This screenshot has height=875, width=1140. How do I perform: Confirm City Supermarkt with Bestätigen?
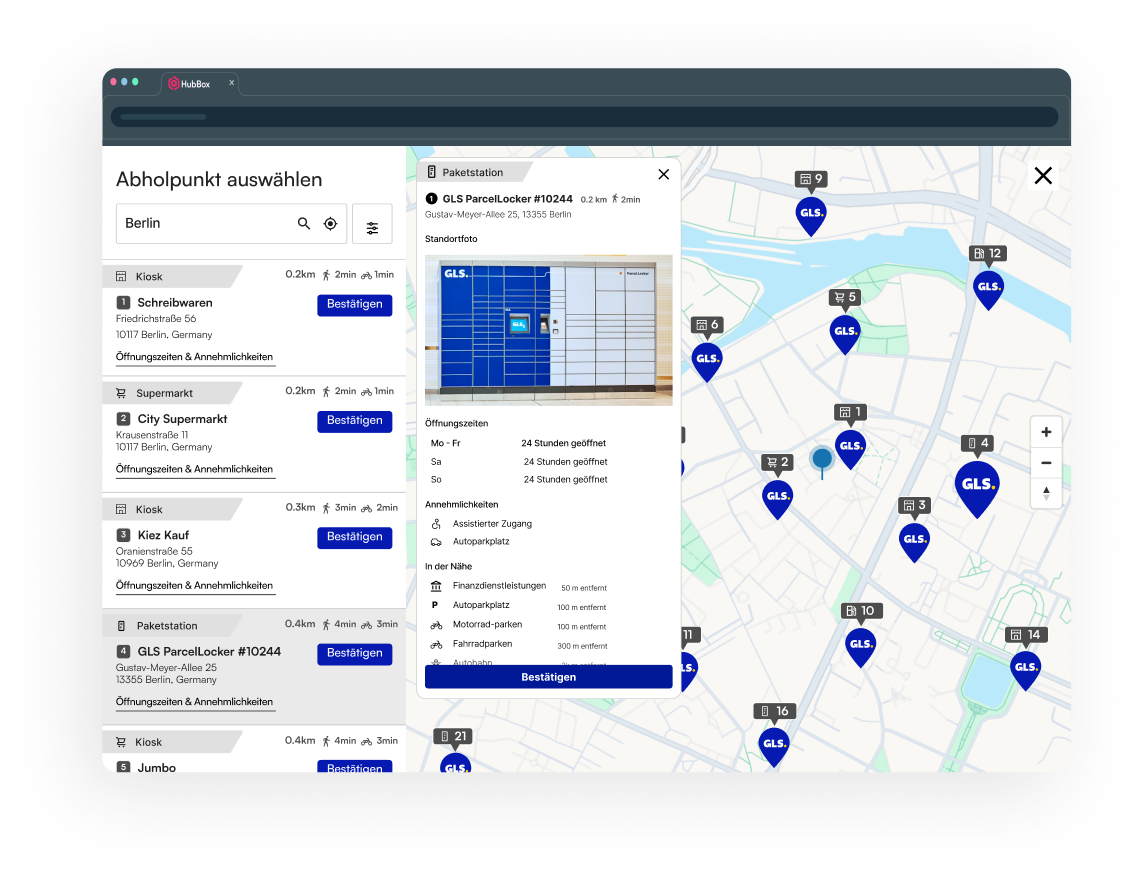pyautogui.click(x=355, y=421)
